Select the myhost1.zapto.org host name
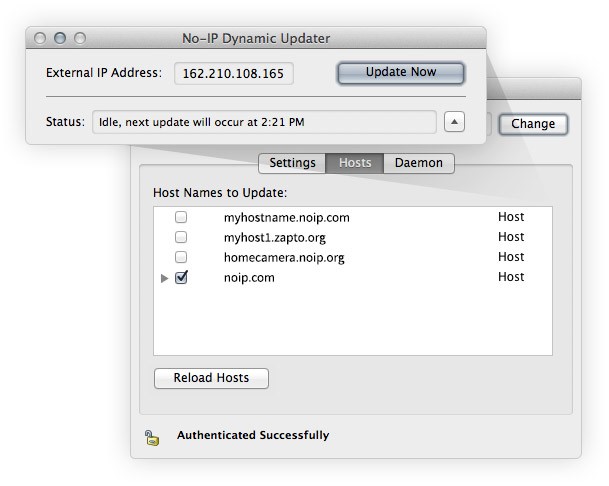The height and width of the screenshot is (486, 609). (x=275, y=238)
